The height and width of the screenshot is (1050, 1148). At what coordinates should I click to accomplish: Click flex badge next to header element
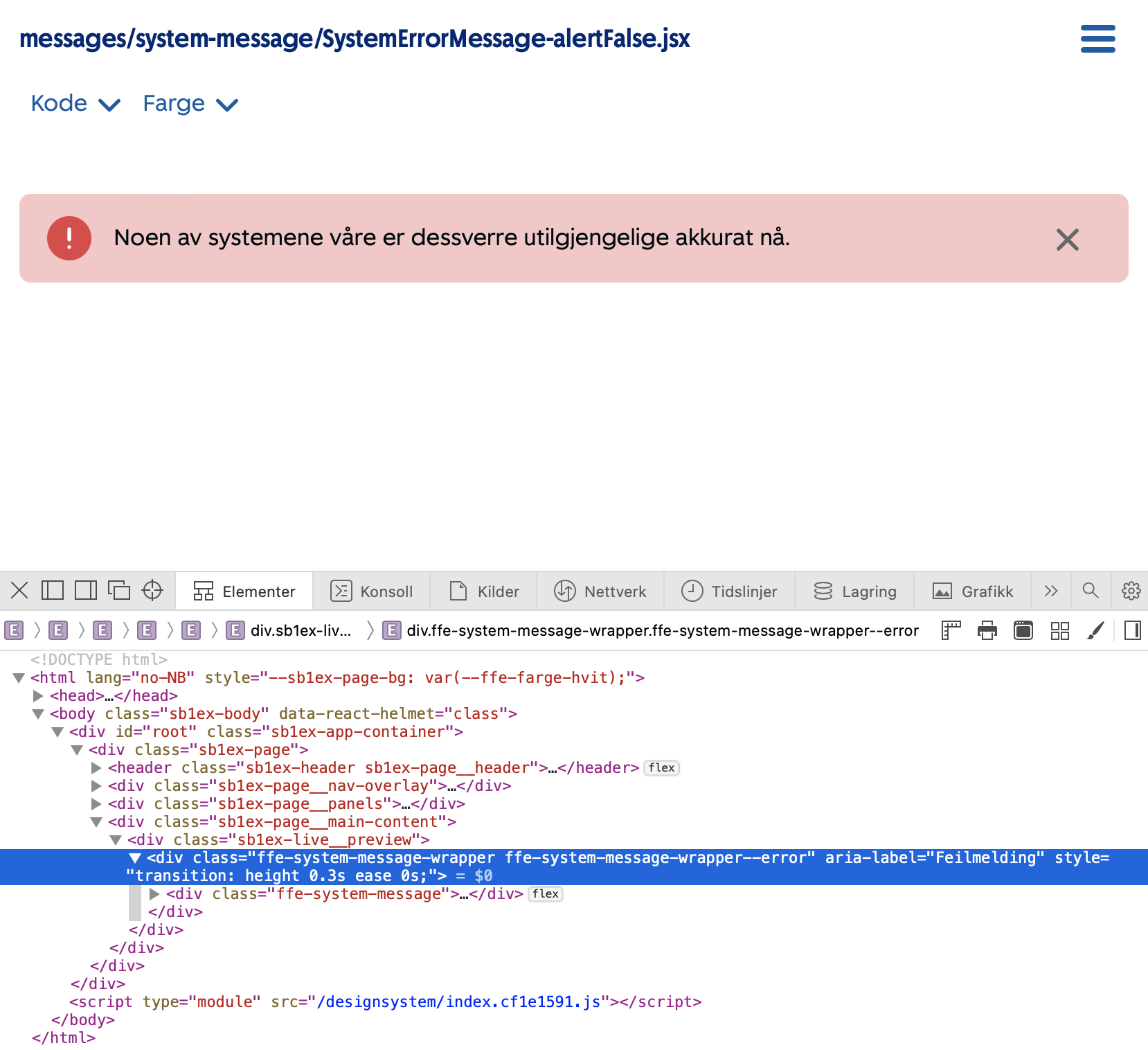click(x=662, y=767)
